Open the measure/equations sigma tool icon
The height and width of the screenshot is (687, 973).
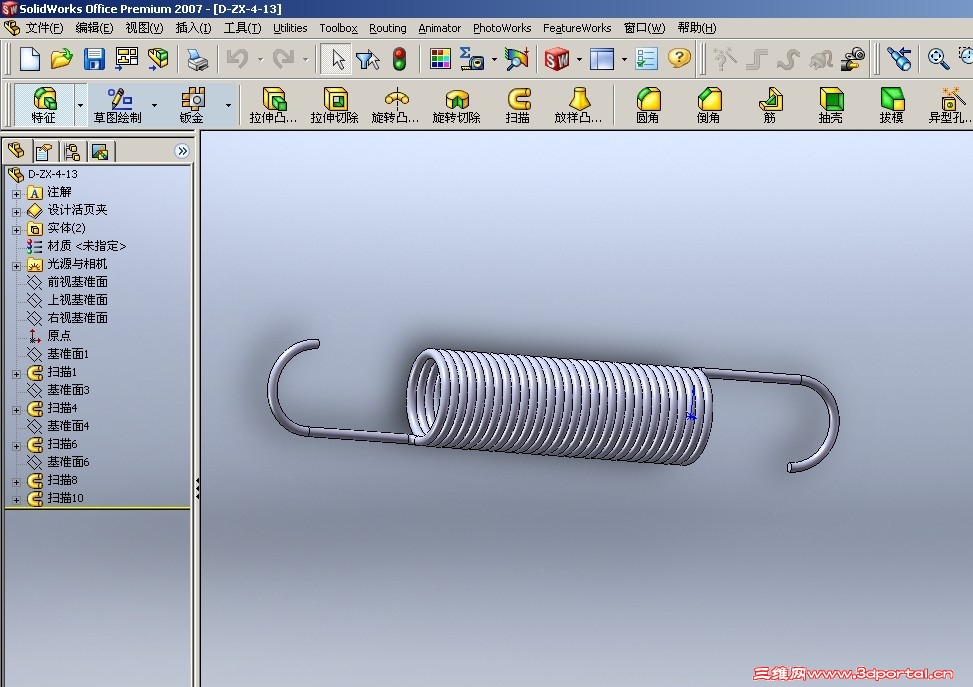tap(472, 60)
